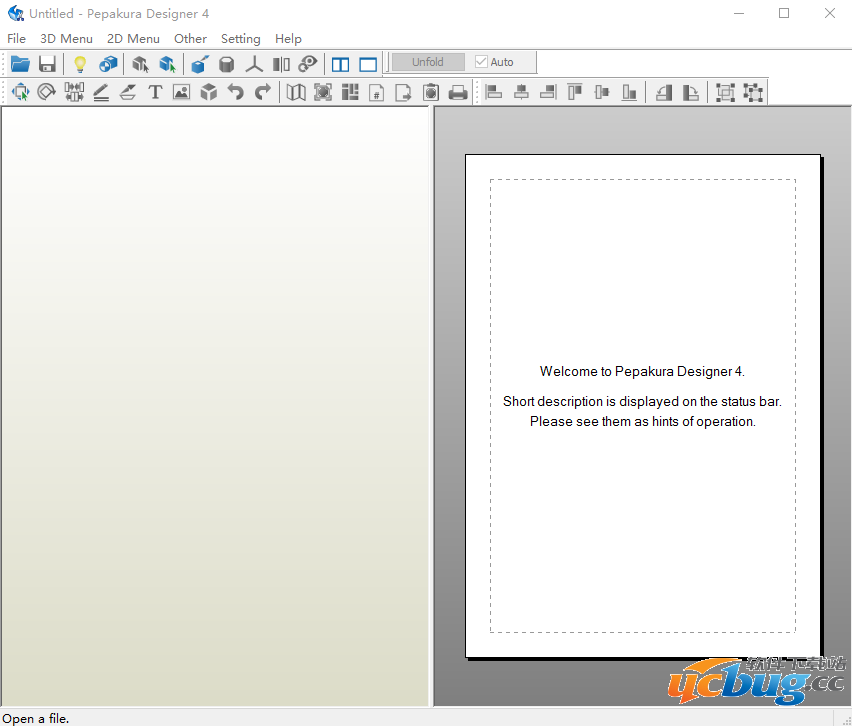
Task: Expand the Other menu dropdown
Action: pos(190,39)
